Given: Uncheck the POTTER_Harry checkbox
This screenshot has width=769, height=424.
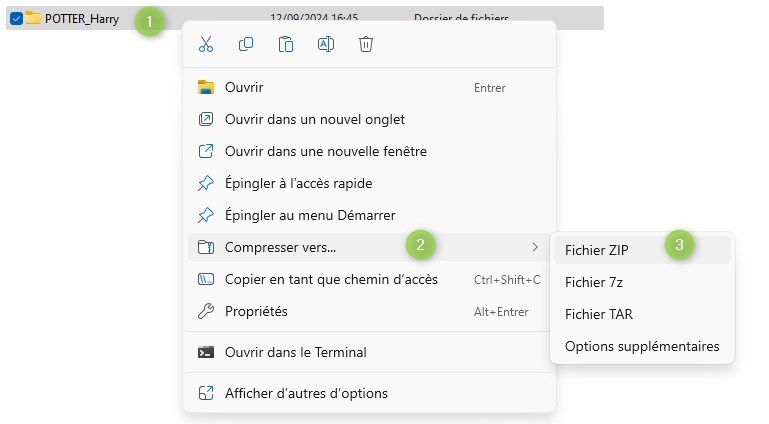Looking at the screenshot, I should [16, 19].
